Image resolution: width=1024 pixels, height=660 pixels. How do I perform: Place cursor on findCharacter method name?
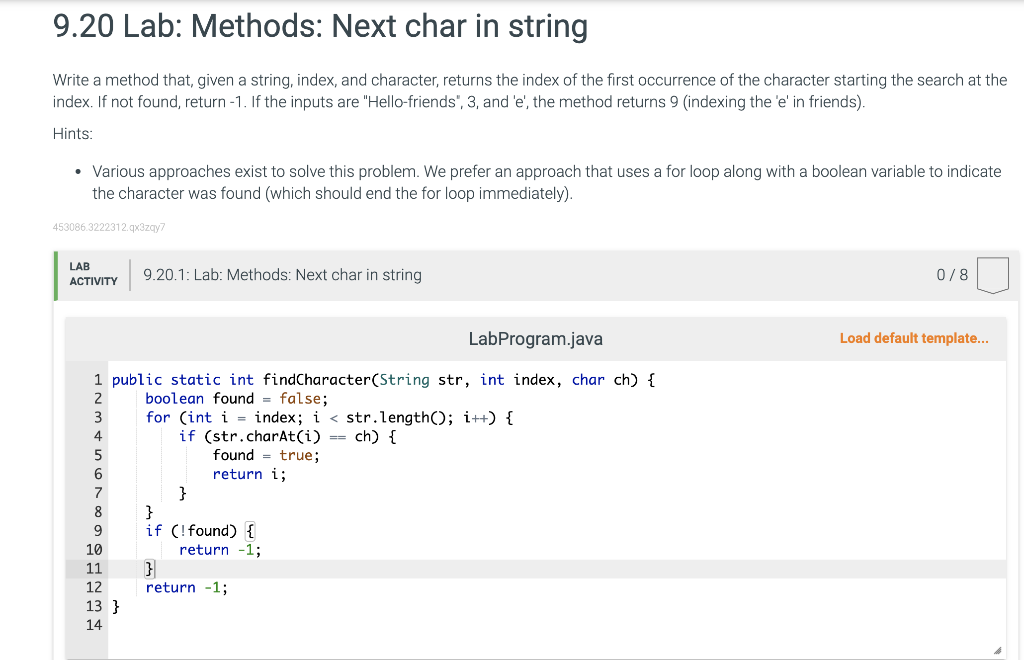pos(316,380)
